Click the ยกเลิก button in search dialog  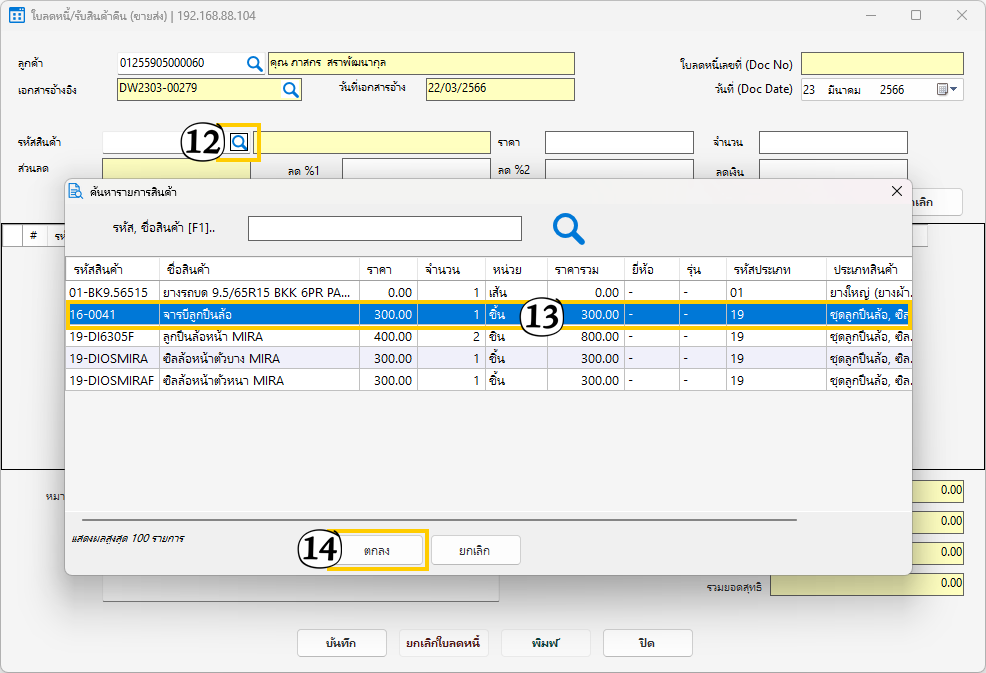point(475,551)
